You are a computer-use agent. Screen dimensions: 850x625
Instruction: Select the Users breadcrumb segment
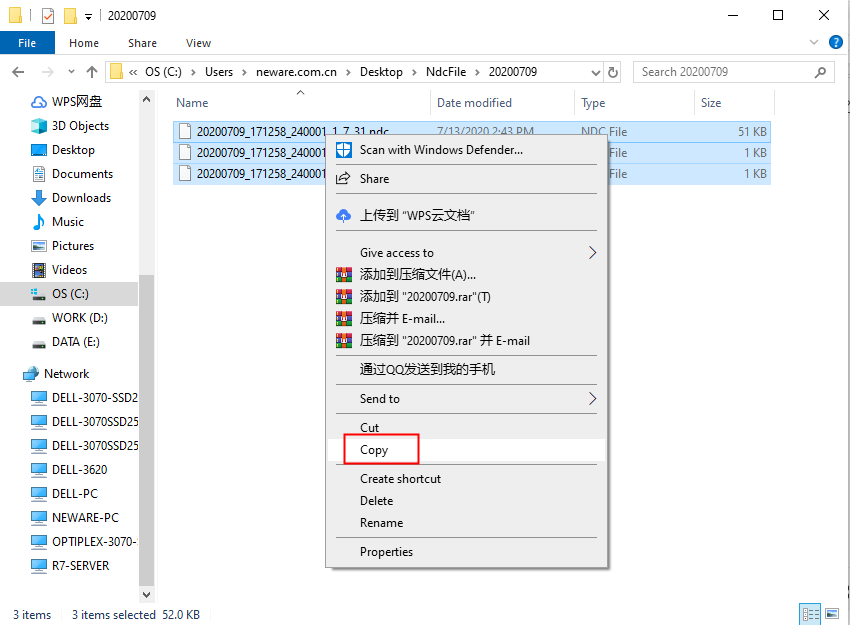[x=218, y=72]
